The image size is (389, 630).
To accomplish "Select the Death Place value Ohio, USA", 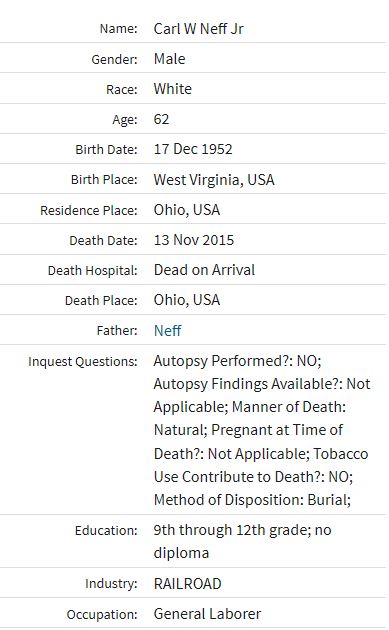I will tap(187, 300).
